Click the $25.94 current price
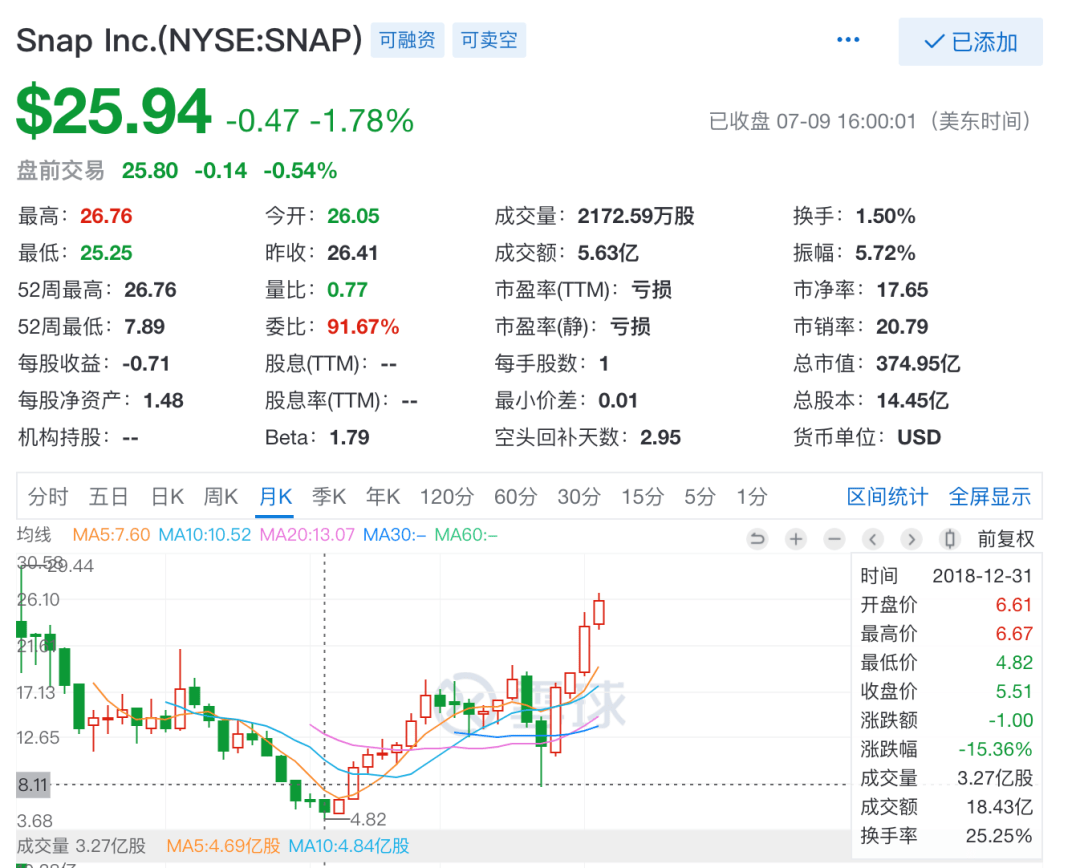The height and width of the screenshot is (868, 1080). (x=114, y=111)
